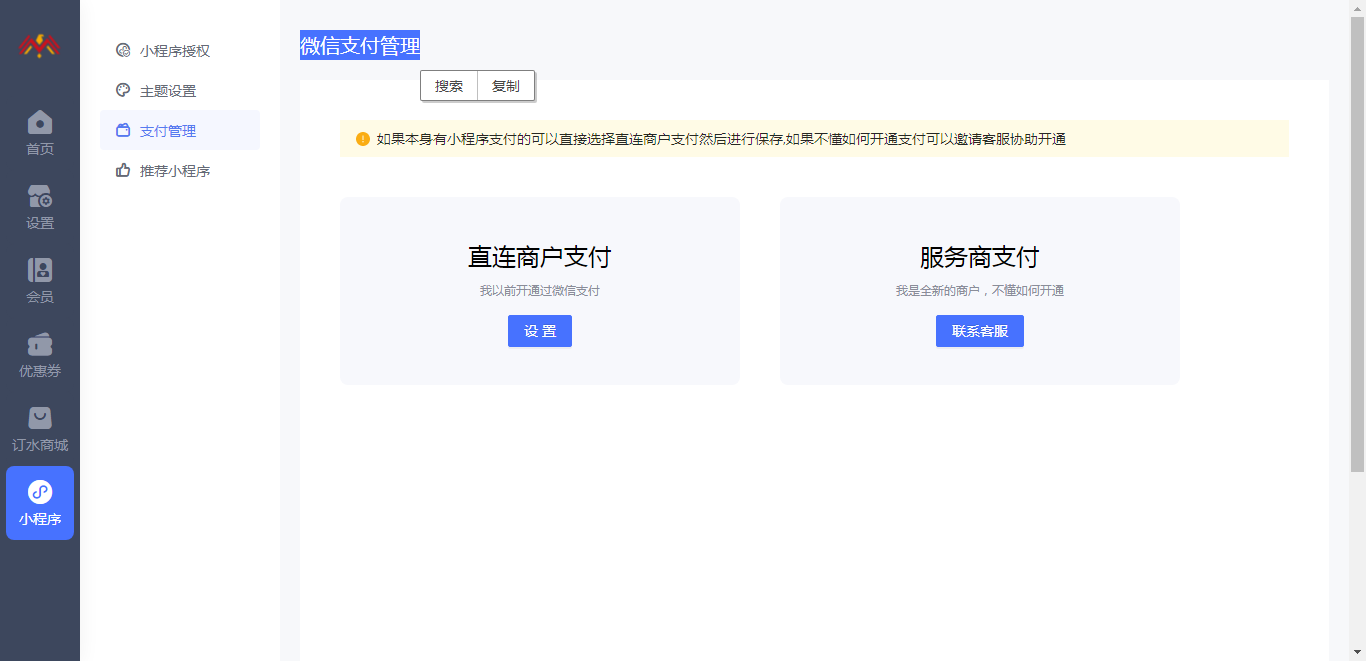Image resolution: width=1366 pixels, height=661 pixels.
Task: Click the text 我以前开通过微信支付
Action: coord(540,291)
